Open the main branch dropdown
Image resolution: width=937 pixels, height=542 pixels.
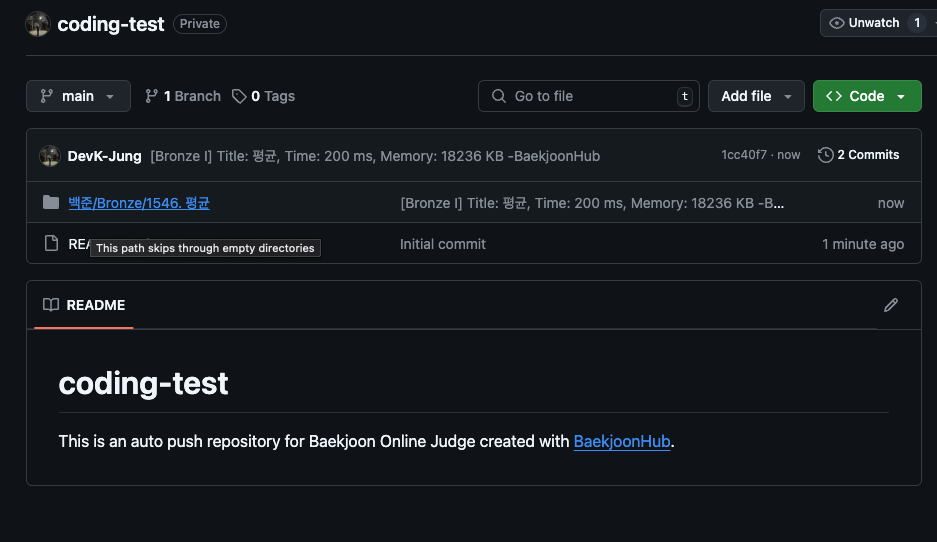[x=78, y=96]
